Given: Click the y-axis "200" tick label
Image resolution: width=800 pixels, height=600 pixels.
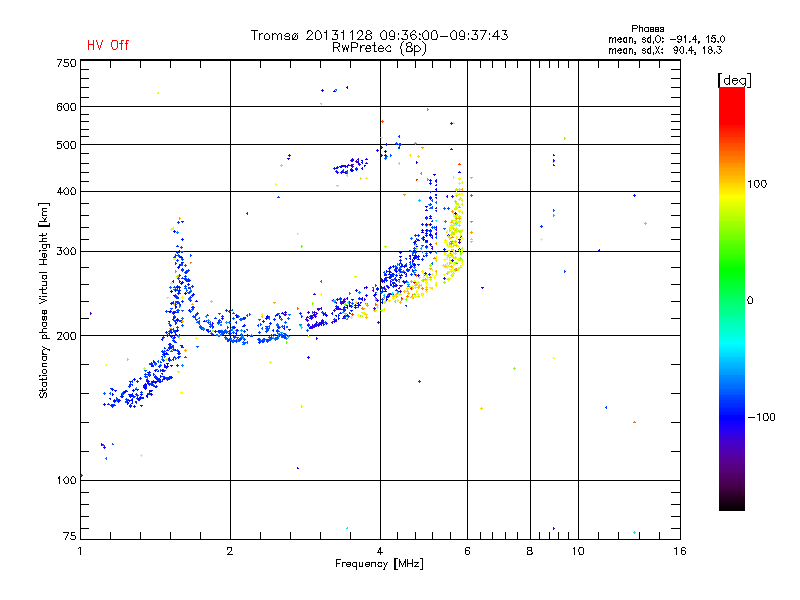Looking at the screenshot, I should coord(67,336).
